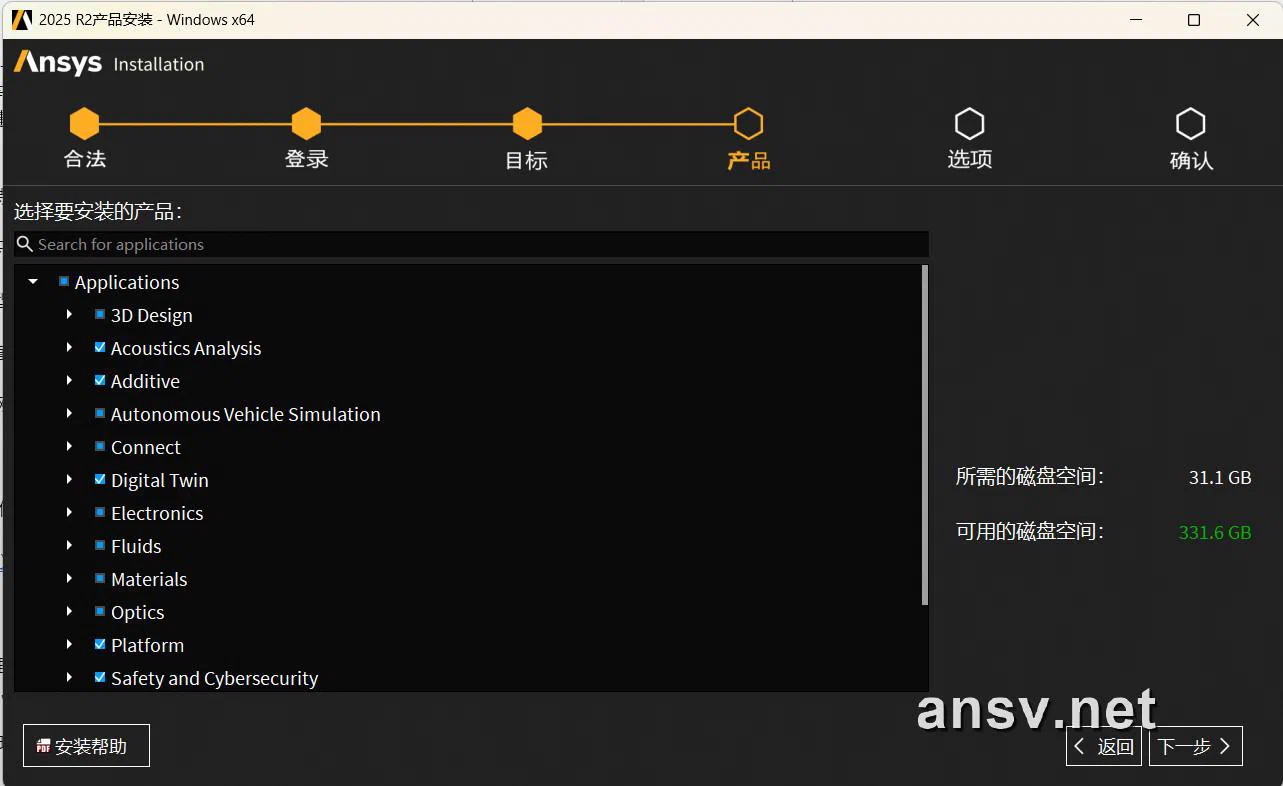Viewport: 1283px width, 786px height.
Task: Select the 3D Design tree label
Action: 152,315
